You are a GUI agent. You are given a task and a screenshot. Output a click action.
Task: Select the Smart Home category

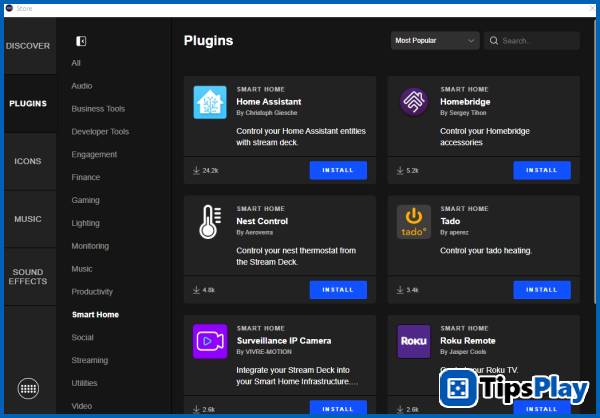click(x=95, y=315)
